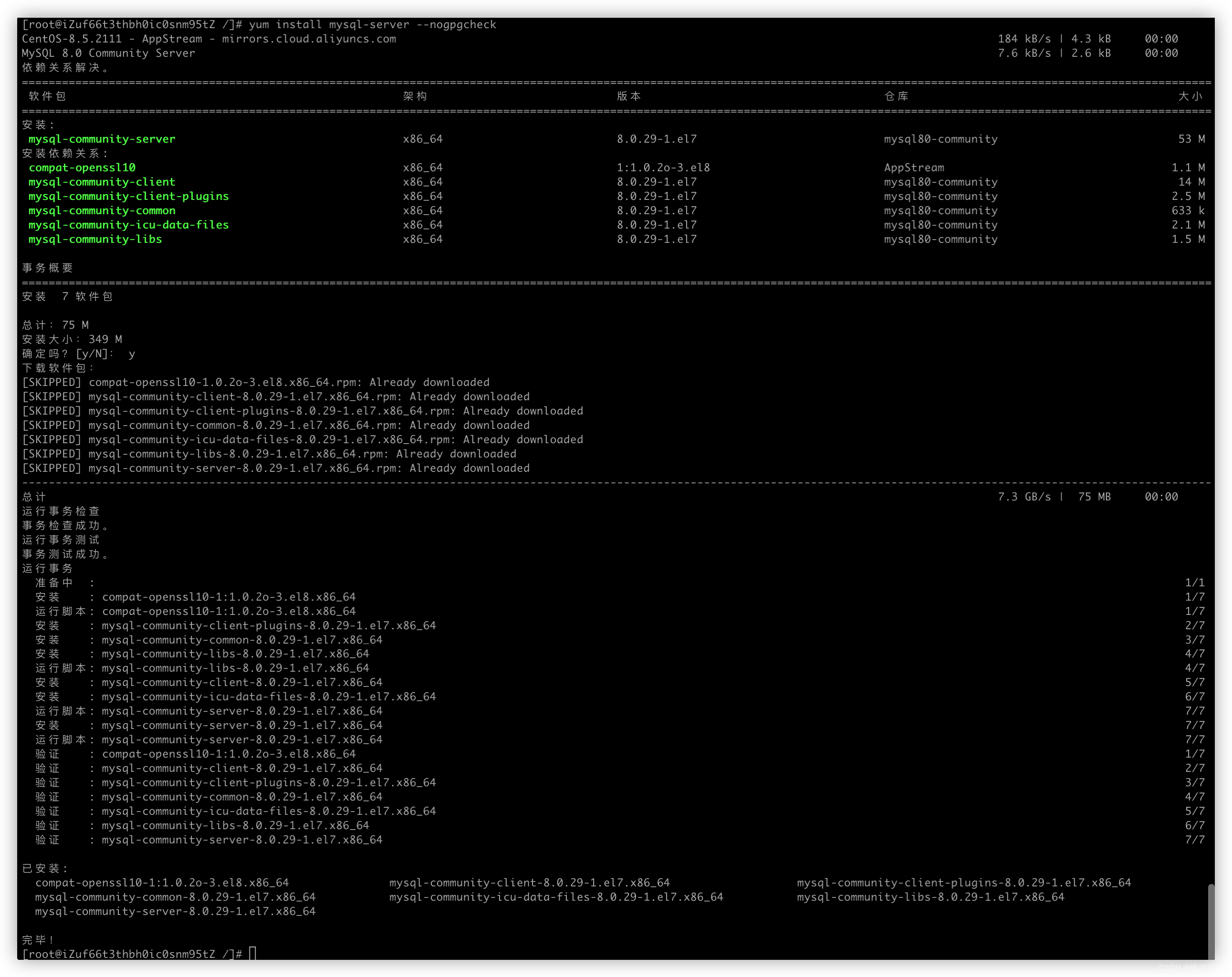
Task: Click the '架构' column header
Action: click(415, 96)
